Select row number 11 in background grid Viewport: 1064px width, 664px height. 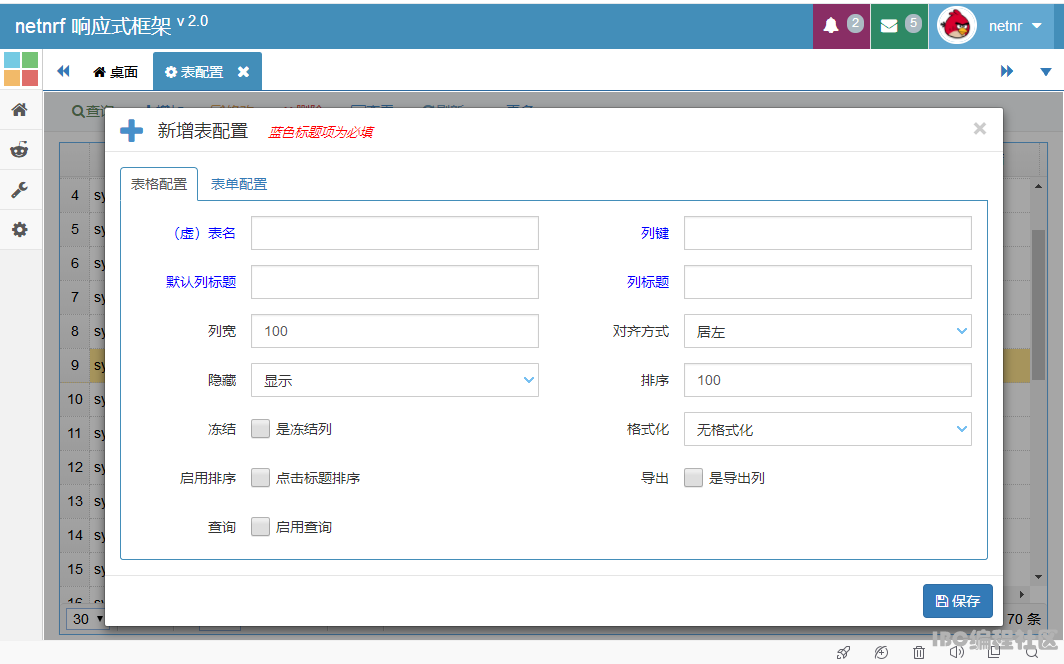(75, 433)
